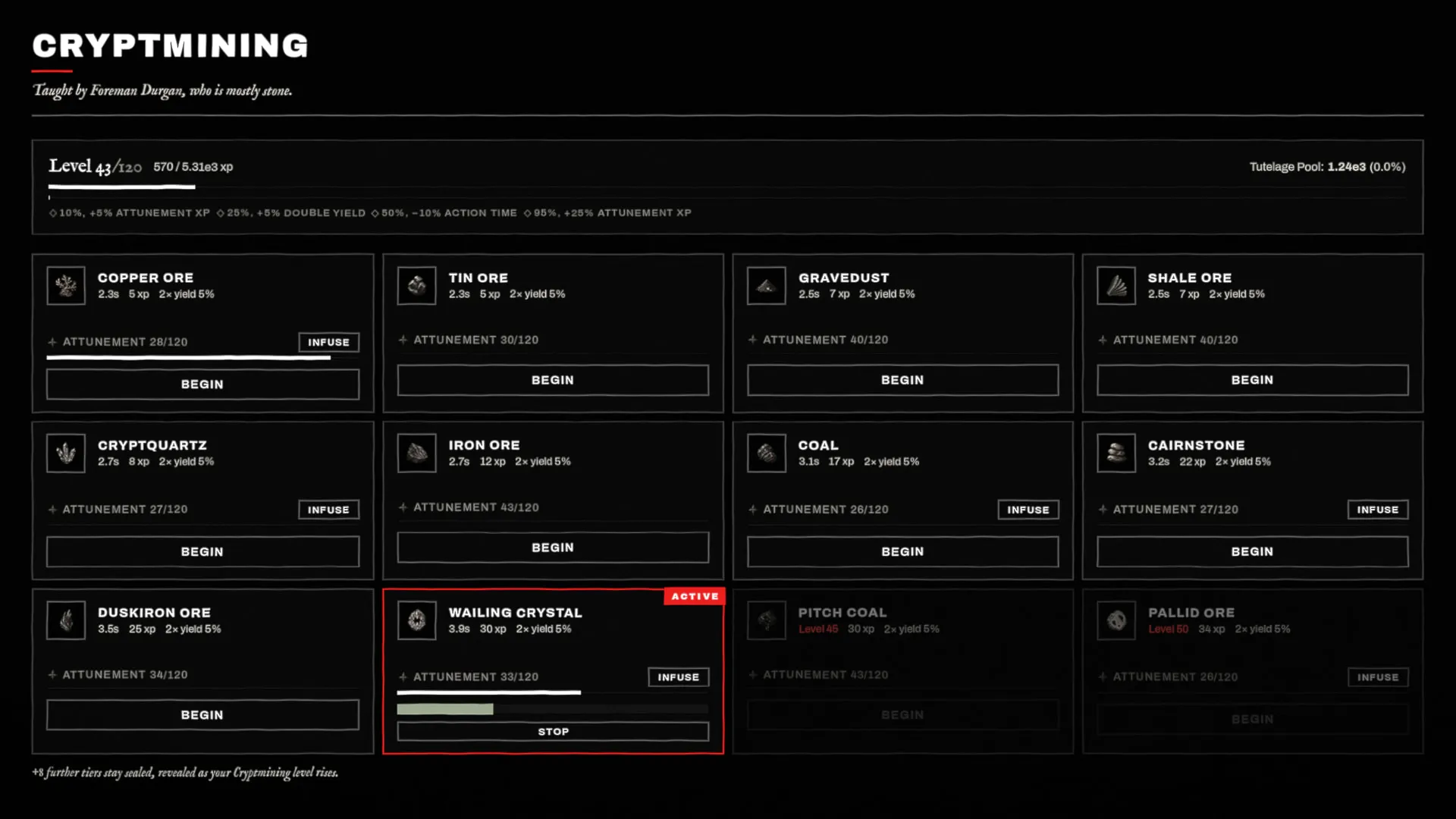Click the Cairnstone icon
This screenshot has width=1456, height=819.
[1116, 453]
